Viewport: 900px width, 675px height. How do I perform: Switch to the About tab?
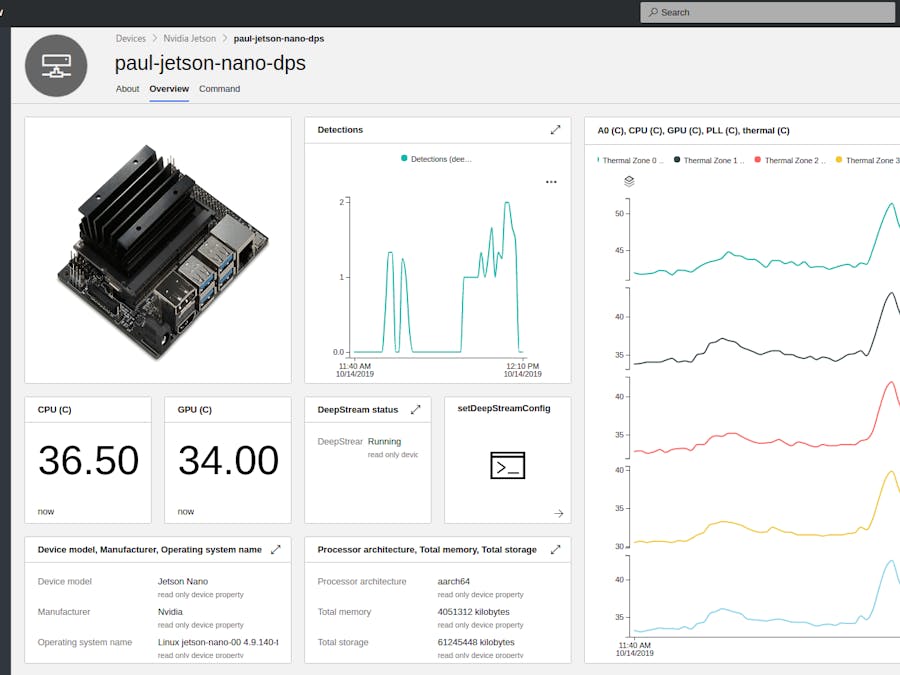(x=127, y=89)
